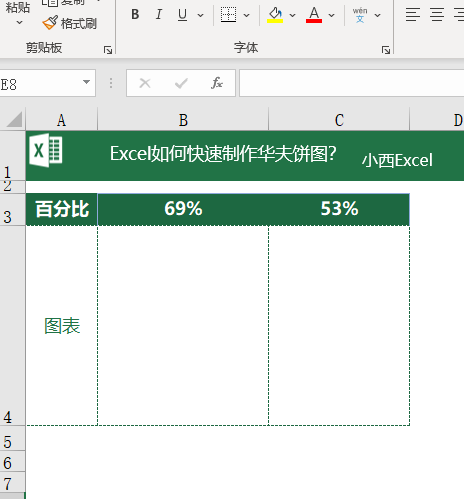This screenshot has height=499, width=464.
Task: Open font (字体) dialog launcher
Action: 386,50
